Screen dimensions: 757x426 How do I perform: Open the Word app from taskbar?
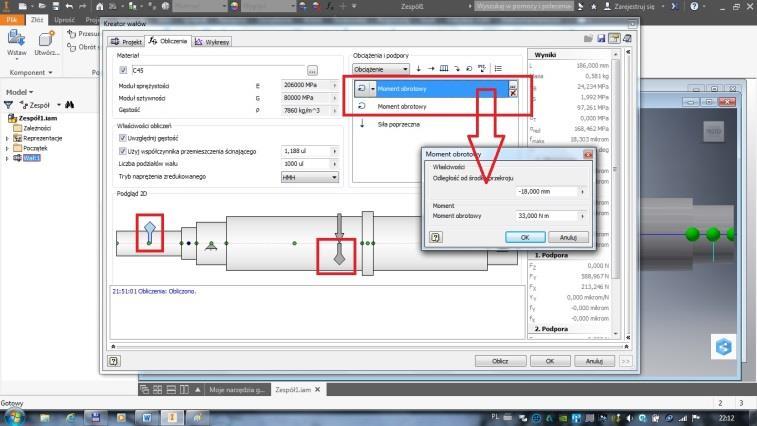click(x=147, y=418)
